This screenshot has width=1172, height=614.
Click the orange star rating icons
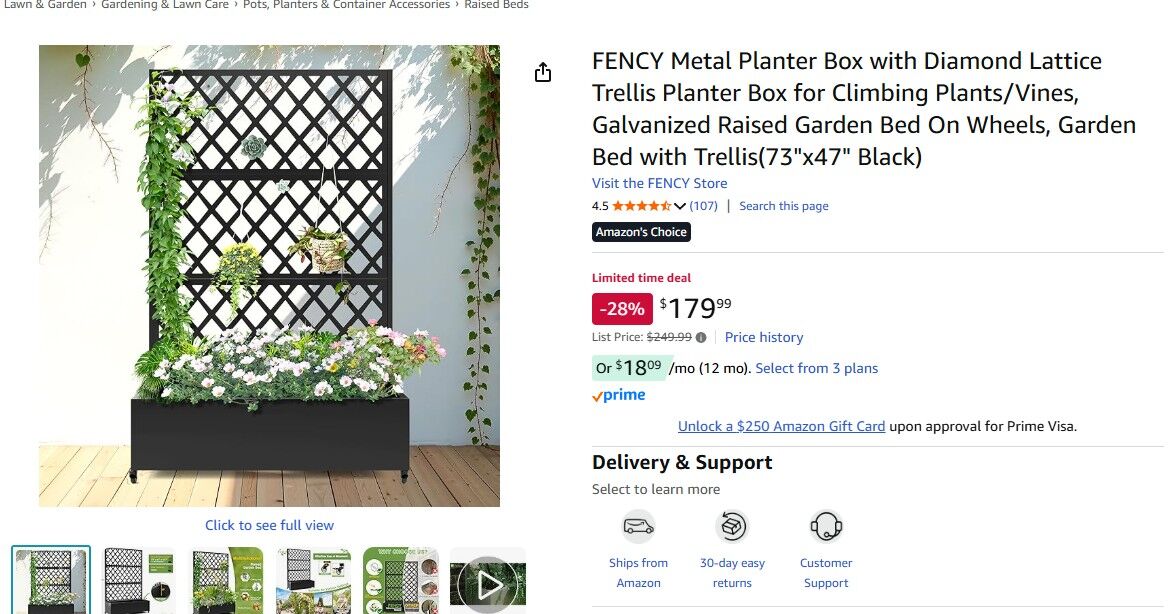pyautogui.click(x=641, y=206)
